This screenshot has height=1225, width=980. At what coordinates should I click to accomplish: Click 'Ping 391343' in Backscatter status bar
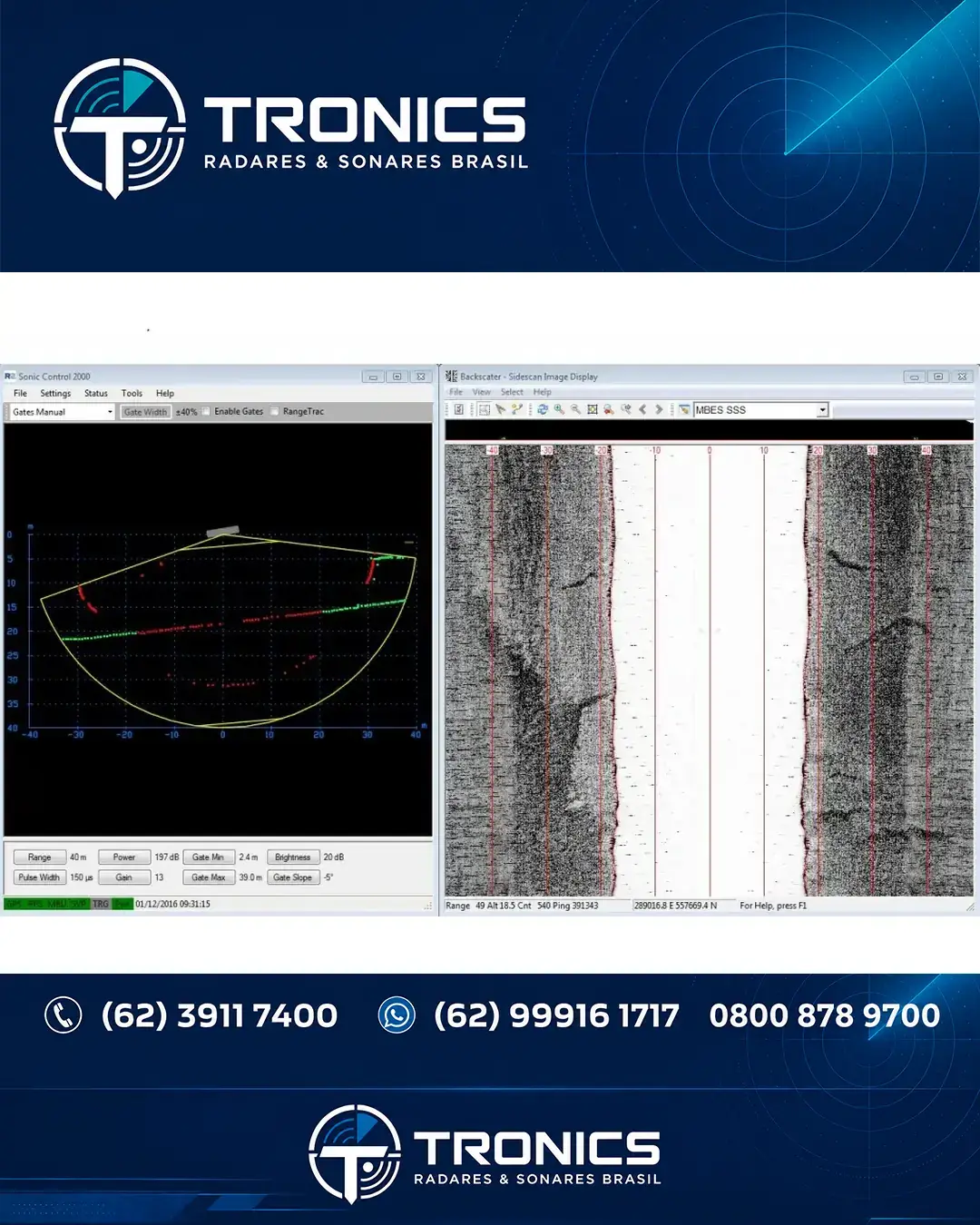[x=576, y=906]
